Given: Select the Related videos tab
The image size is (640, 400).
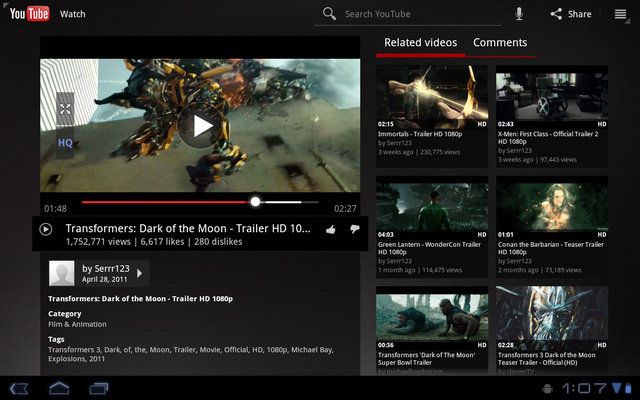Looking at the screenshot, I should tap(420, 42).
